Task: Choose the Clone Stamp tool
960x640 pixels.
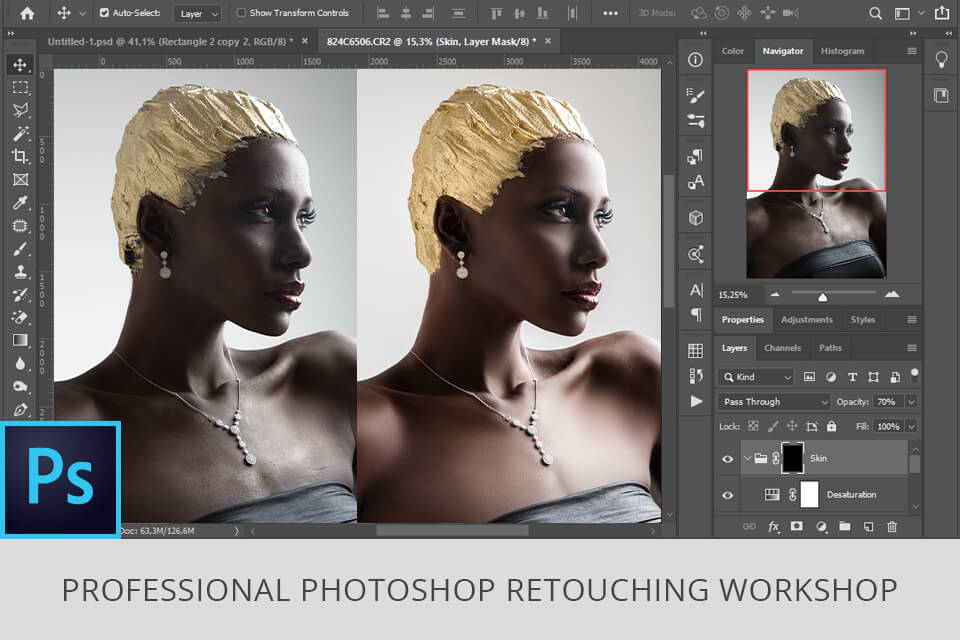Action: (20, 272)
